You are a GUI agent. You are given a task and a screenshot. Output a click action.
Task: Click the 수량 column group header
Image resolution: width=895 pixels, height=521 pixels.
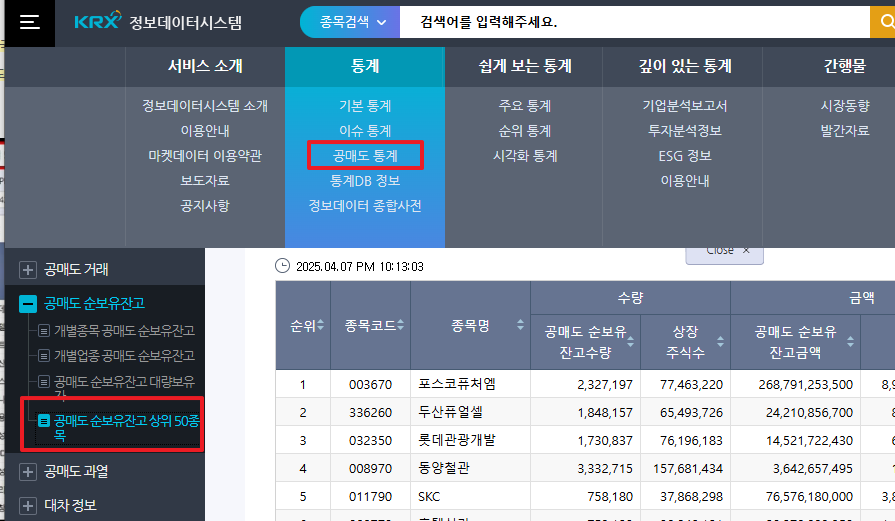630,297
